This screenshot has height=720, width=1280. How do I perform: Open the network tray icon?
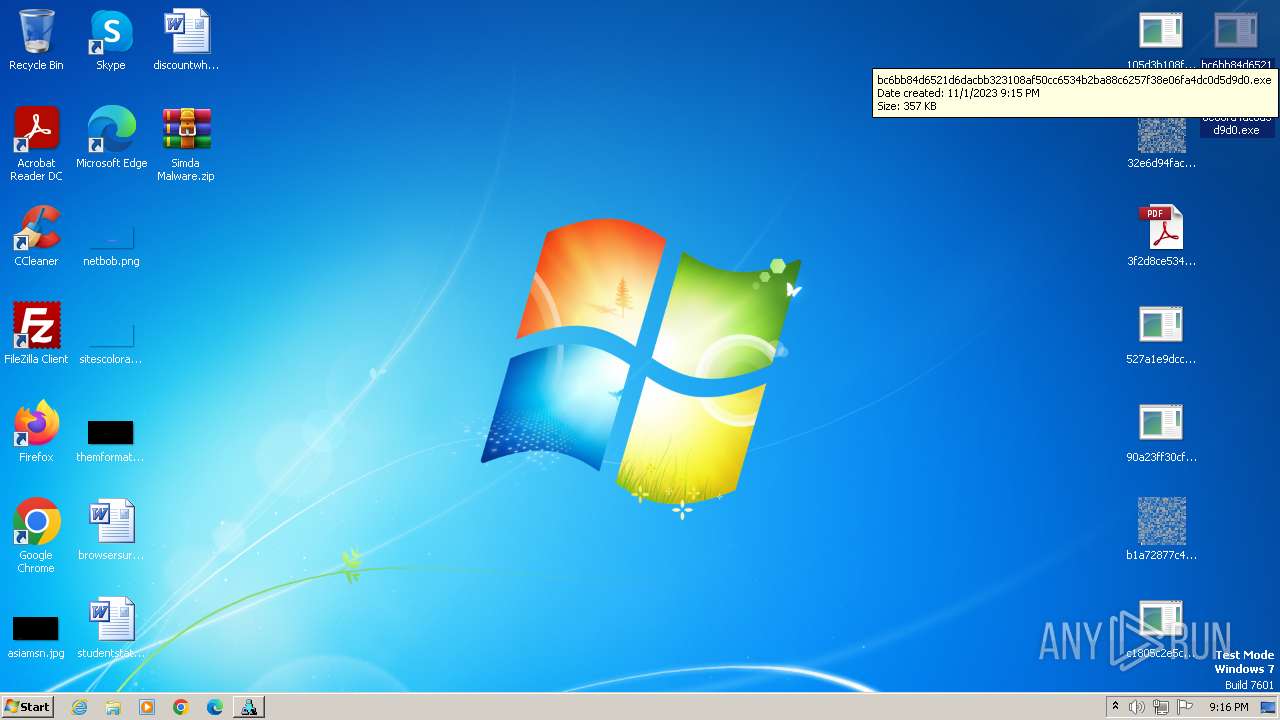point(1161,707)
